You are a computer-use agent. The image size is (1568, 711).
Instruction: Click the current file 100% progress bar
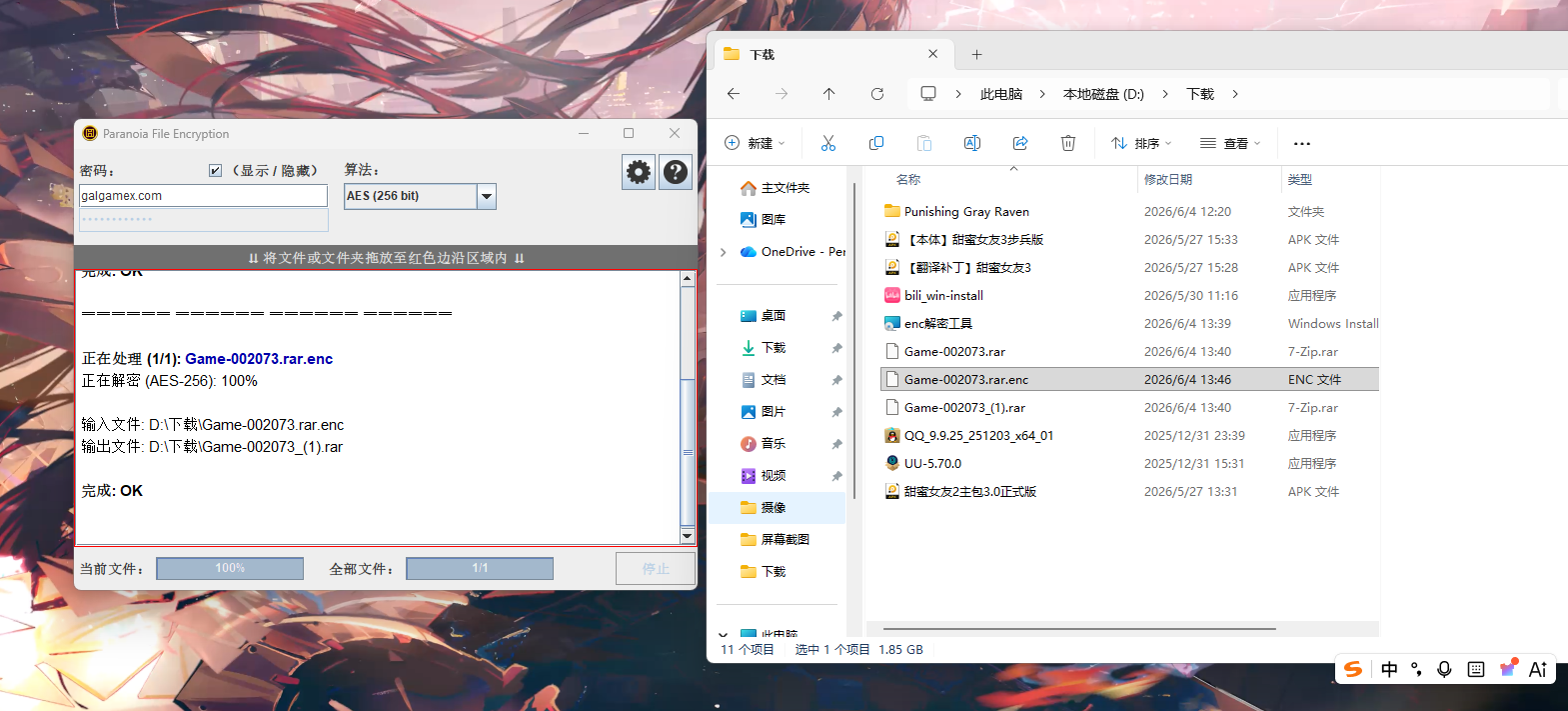230,568
